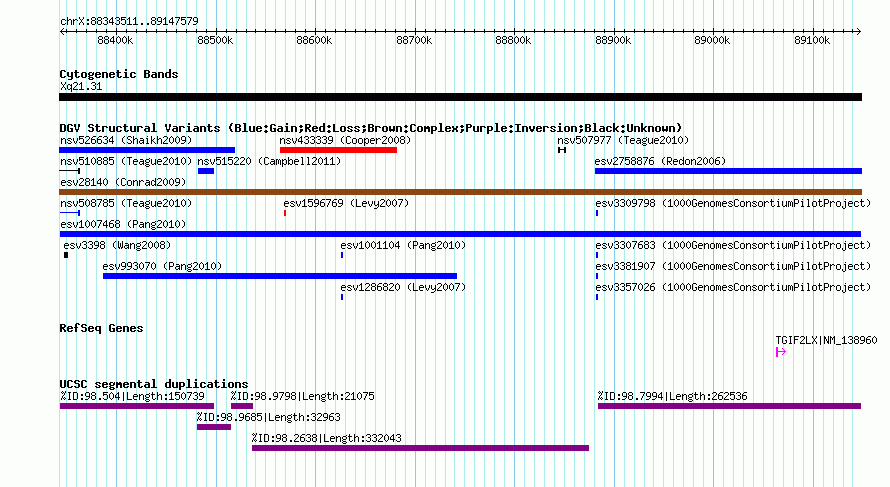This screenshot has width=890, height=487.
Task: Click the nsv515220 (Campbell2011) label
Action: tap(270, 161)
